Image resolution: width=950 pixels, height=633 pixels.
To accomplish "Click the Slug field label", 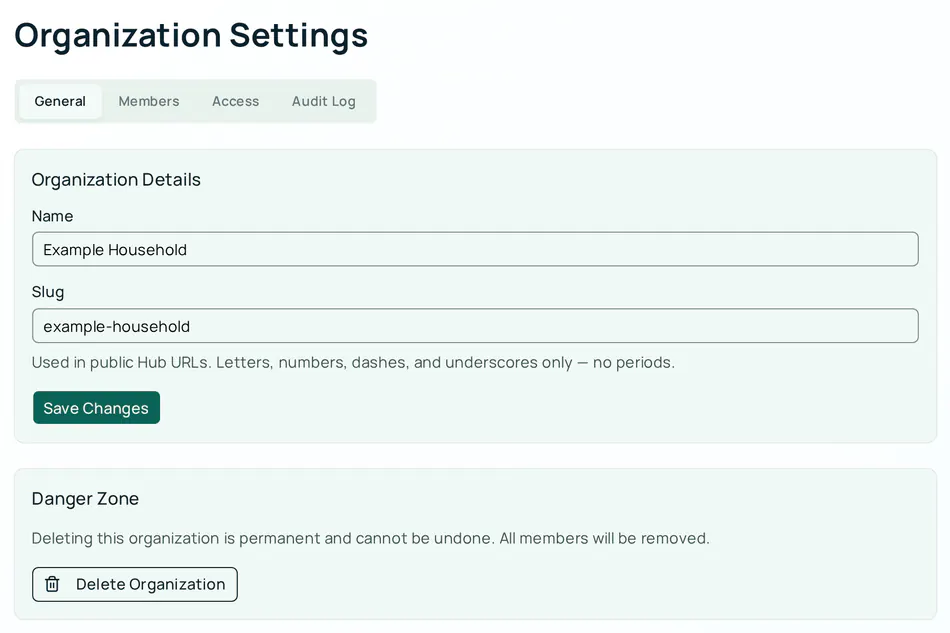I will pyautogui.click(x=48, y=292).
